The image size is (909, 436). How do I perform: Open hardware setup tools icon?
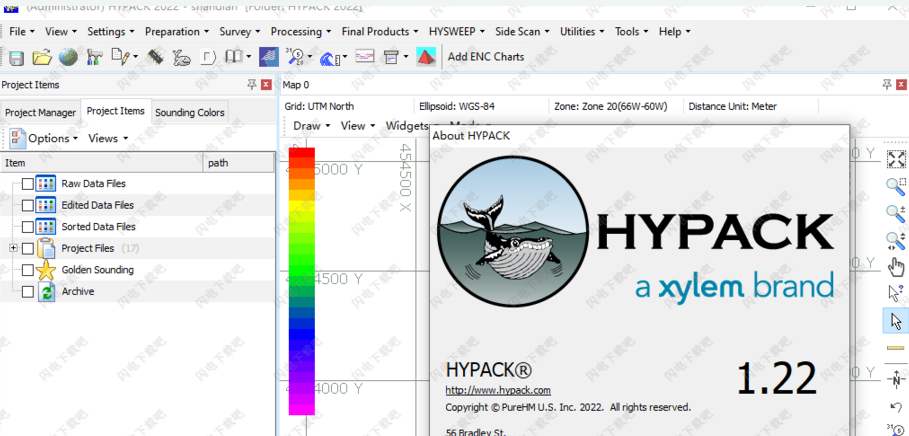[x=94, y=57]
